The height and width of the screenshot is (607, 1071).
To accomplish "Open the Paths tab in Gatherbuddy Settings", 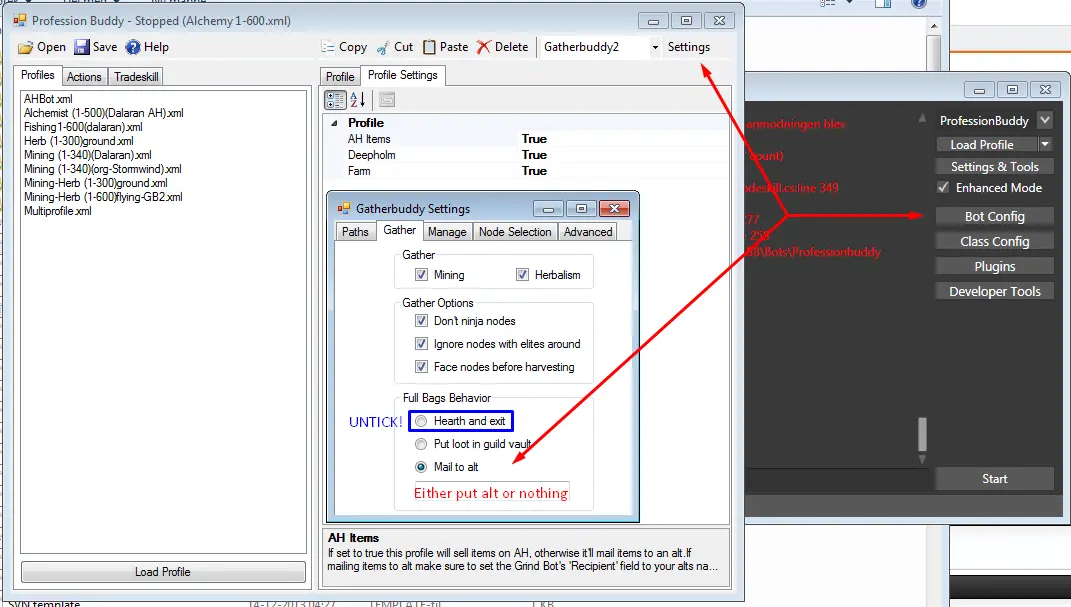I will [355, 231].
